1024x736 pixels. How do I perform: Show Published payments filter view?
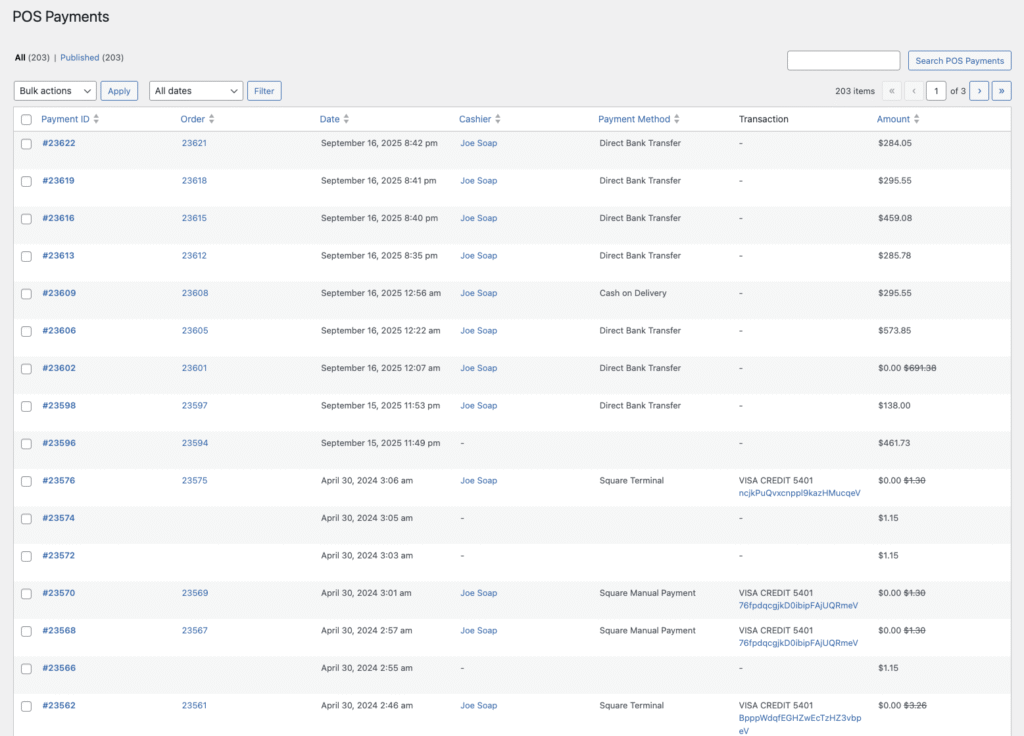pos(80,58)
